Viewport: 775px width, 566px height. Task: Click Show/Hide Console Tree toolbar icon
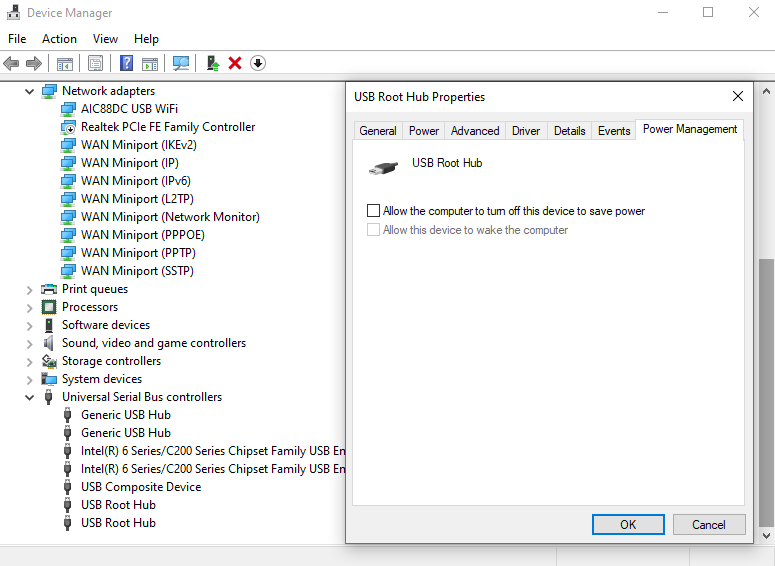[x=65, y=63]
